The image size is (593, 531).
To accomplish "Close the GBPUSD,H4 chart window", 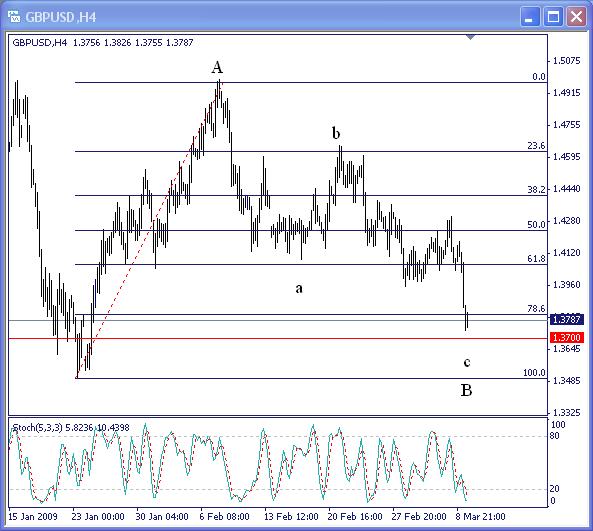I will pos(576,17).
